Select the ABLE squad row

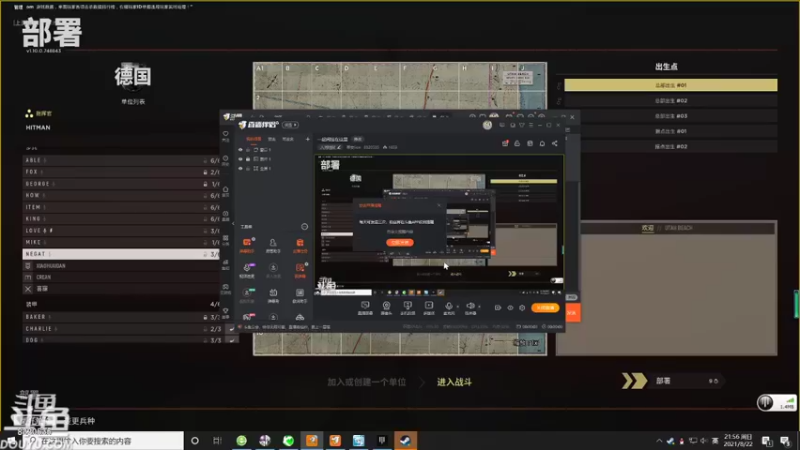pyautogui.click(x=121, y=160)
